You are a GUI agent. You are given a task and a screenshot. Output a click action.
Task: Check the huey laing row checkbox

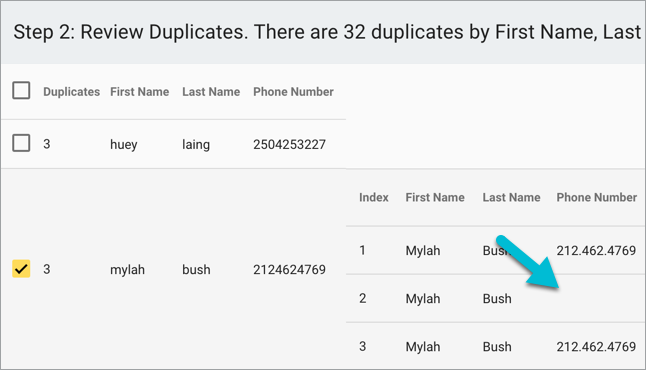pos(21,143)
